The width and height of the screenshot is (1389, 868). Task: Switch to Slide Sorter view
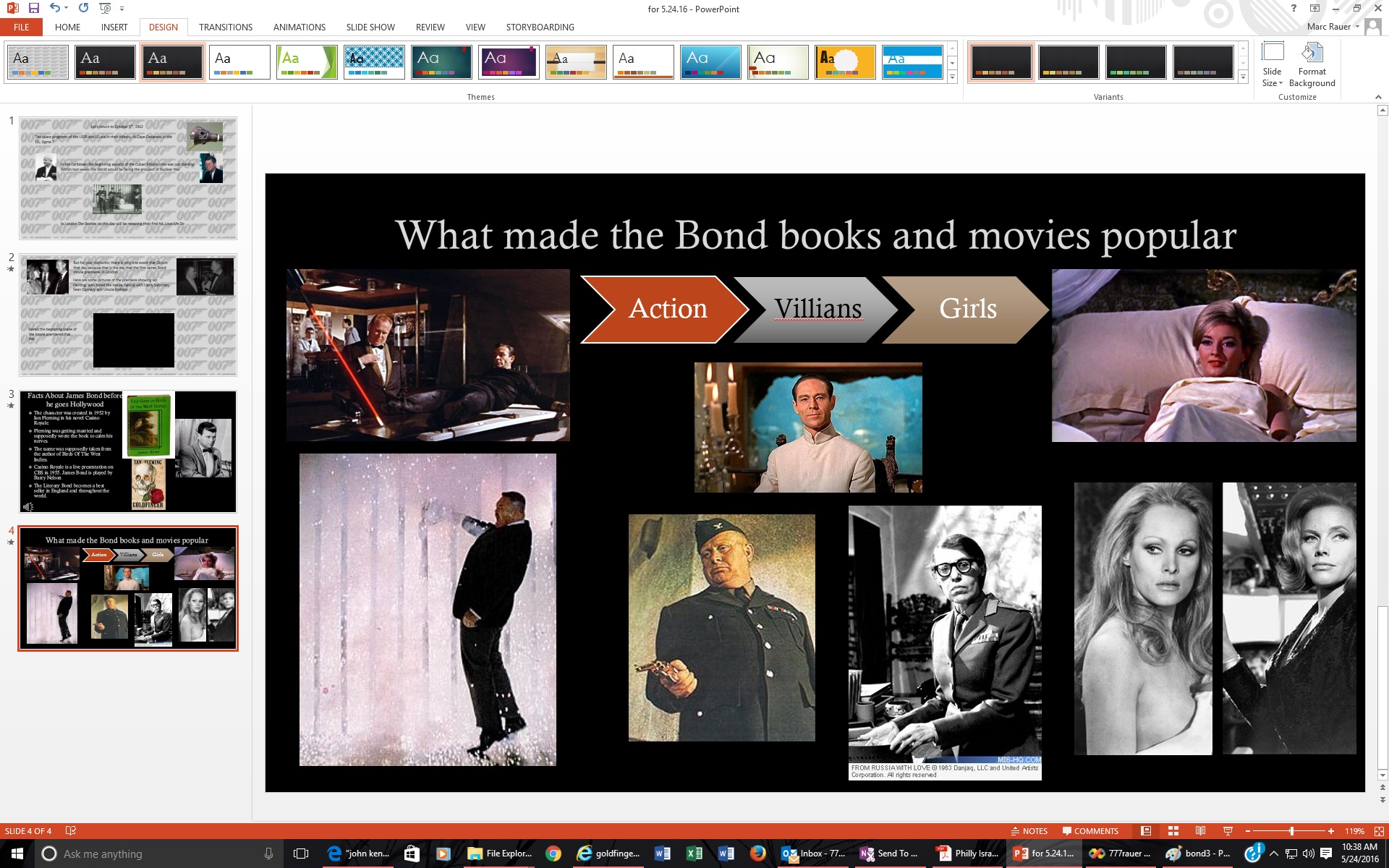coord(1173,831)
